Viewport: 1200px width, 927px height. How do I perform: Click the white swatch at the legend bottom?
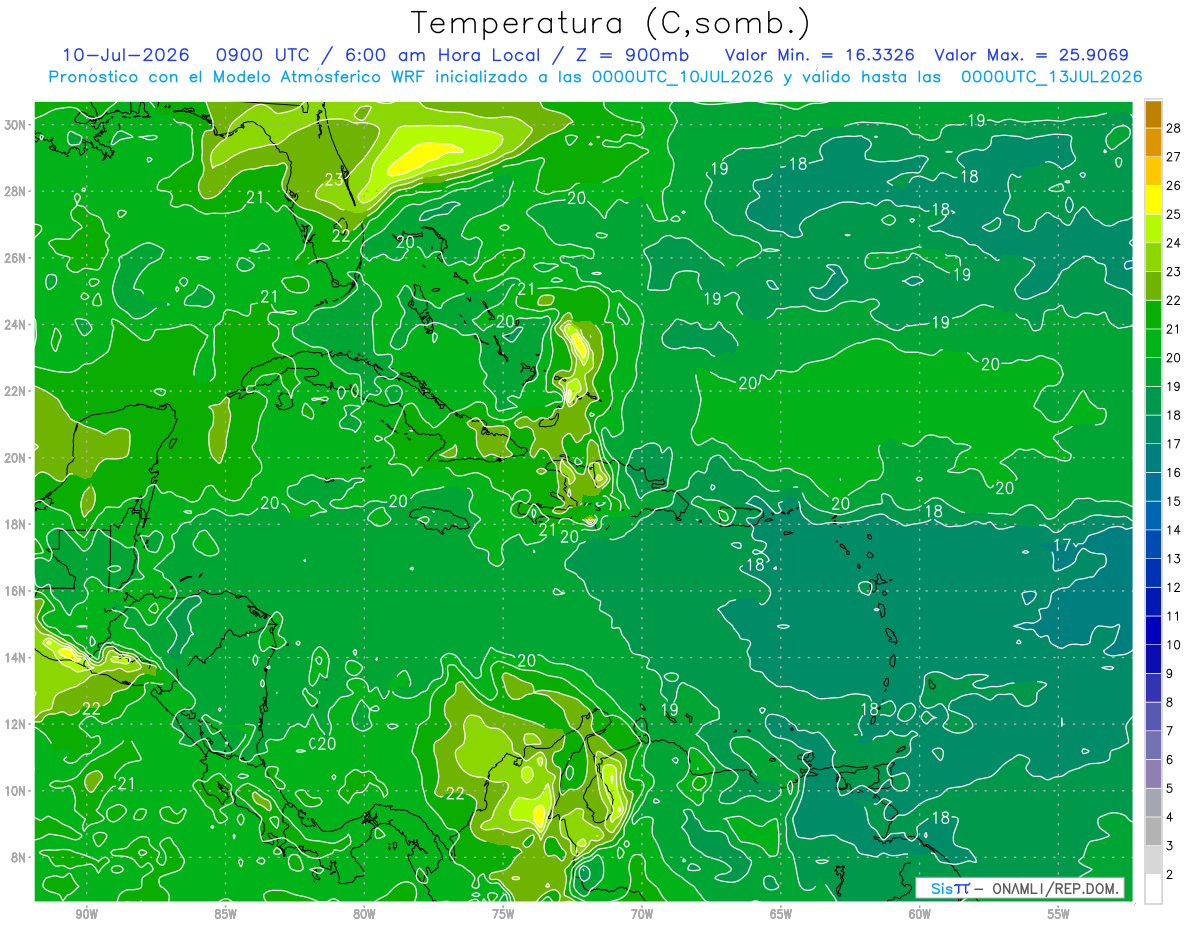(1154, 889)
